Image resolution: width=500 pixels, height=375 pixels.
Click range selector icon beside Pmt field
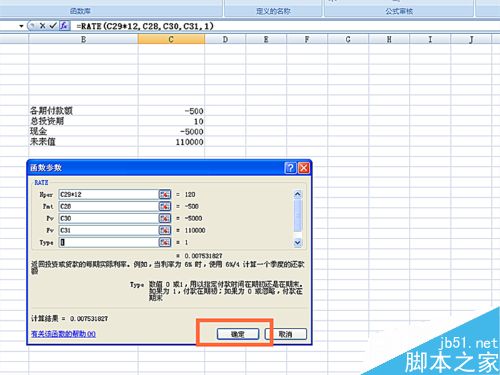click(165, 206)
